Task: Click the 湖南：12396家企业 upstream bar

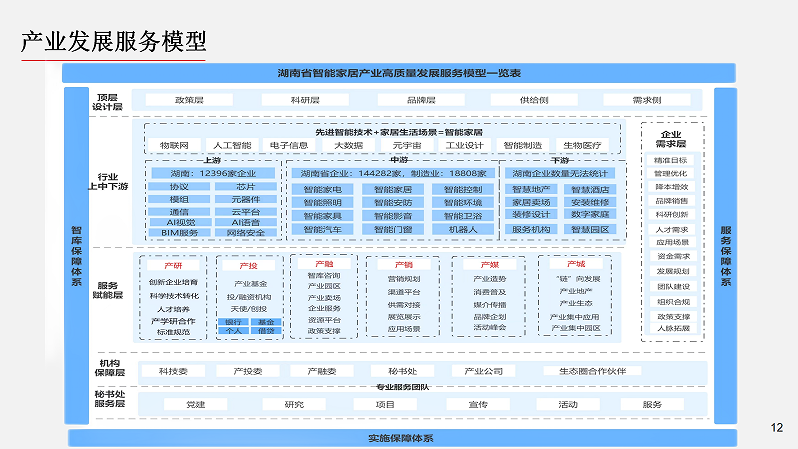Action: coord(213,173)
